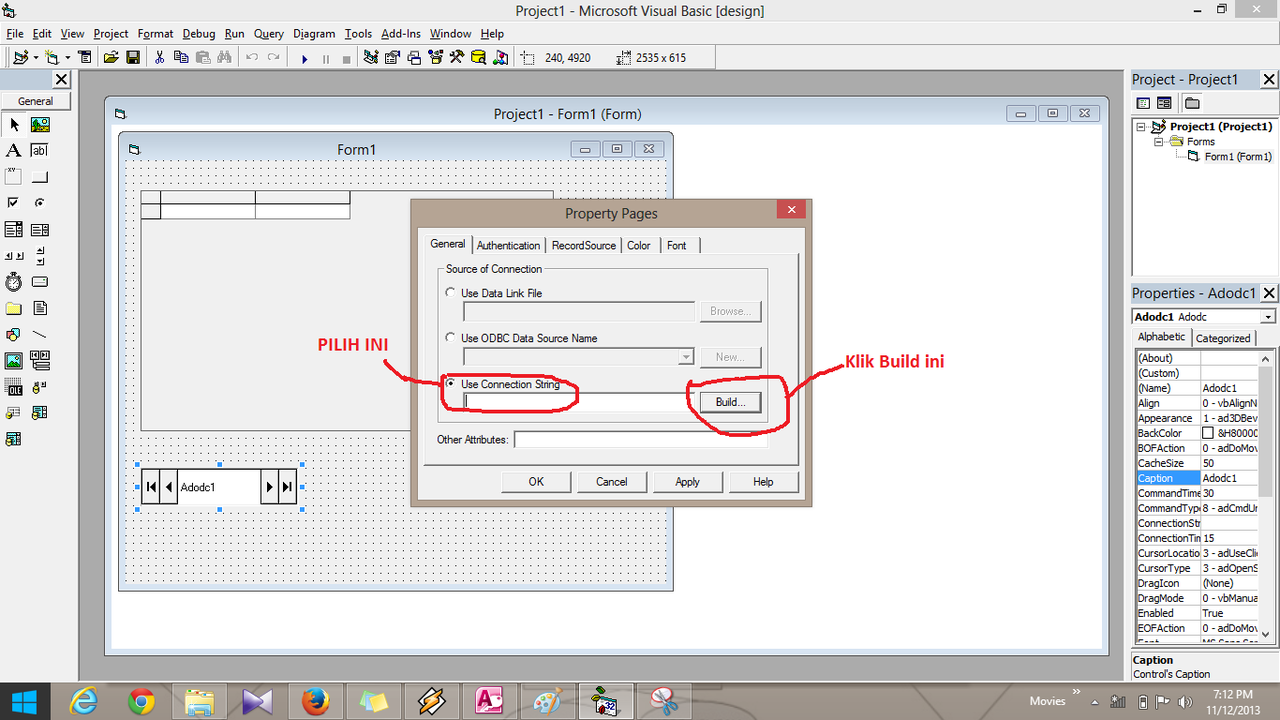Viewport: 1280px width, 720px height.
Task: Click the Other Attributes text field
Action: (640, 440)
